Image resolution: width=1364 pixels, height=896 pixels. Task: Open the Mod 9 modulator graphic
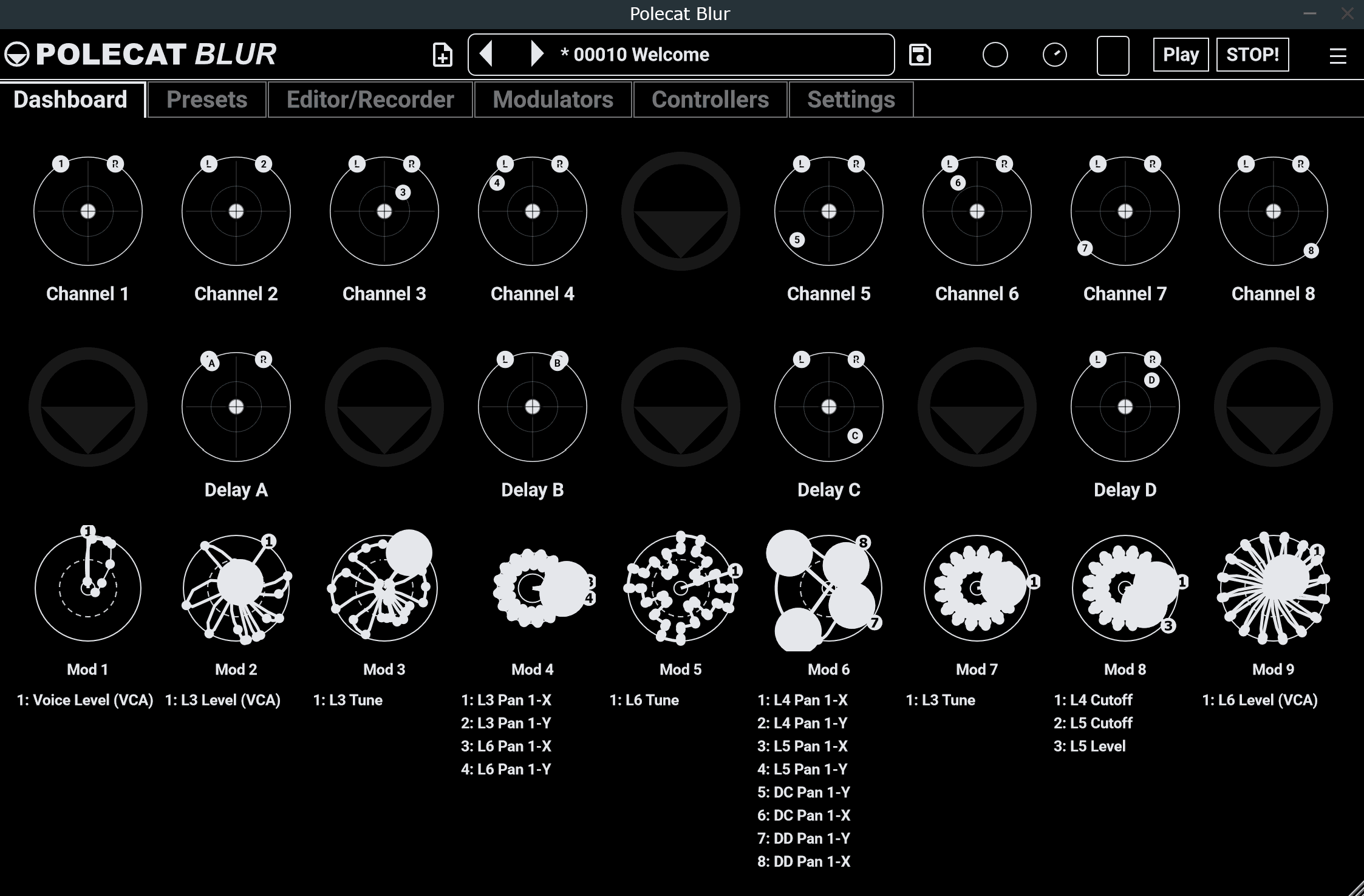tap(1274, 588)
